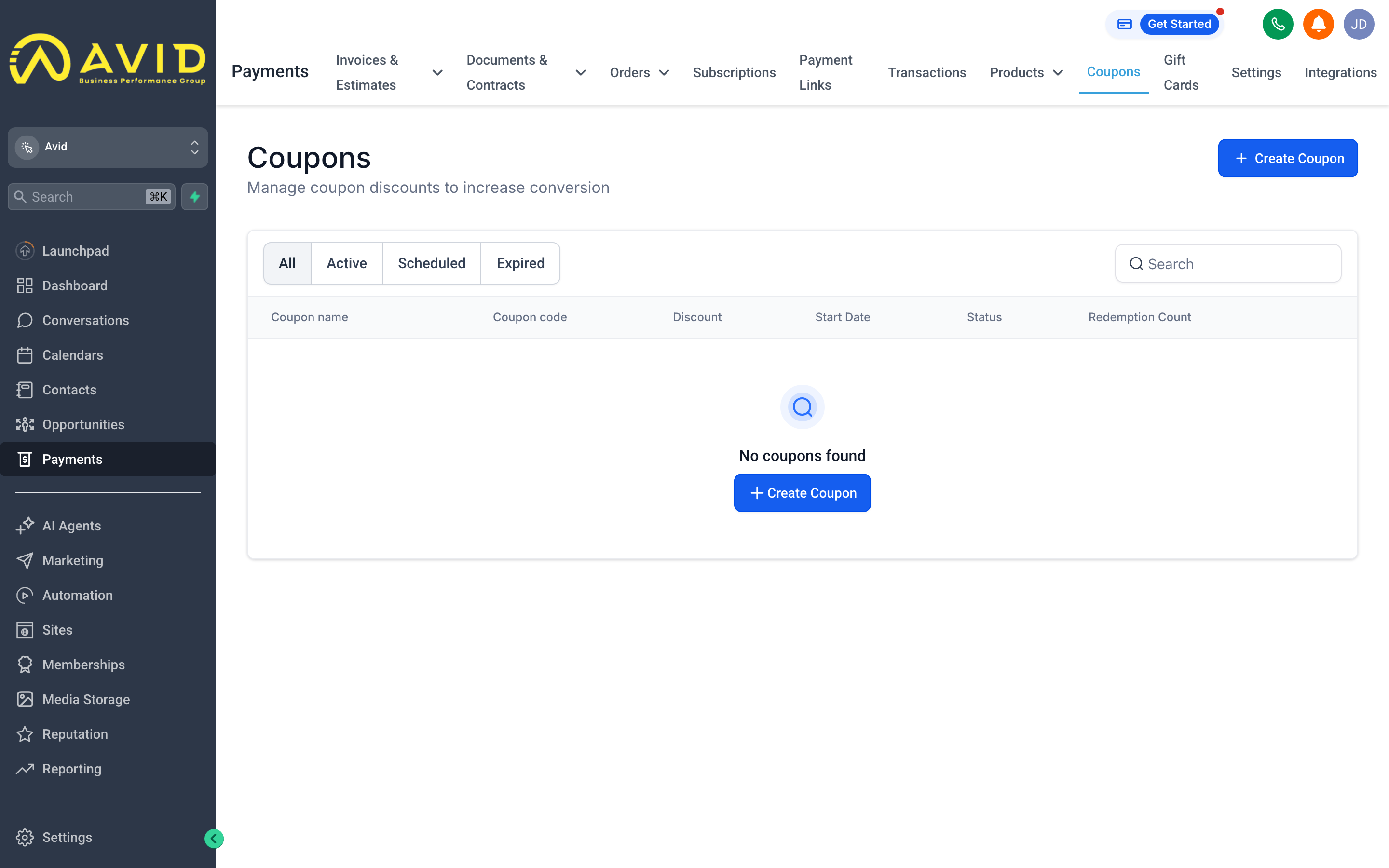Click the Coupon name column header
This screenshot has width=1389, height=868.
tap(309, 317)
